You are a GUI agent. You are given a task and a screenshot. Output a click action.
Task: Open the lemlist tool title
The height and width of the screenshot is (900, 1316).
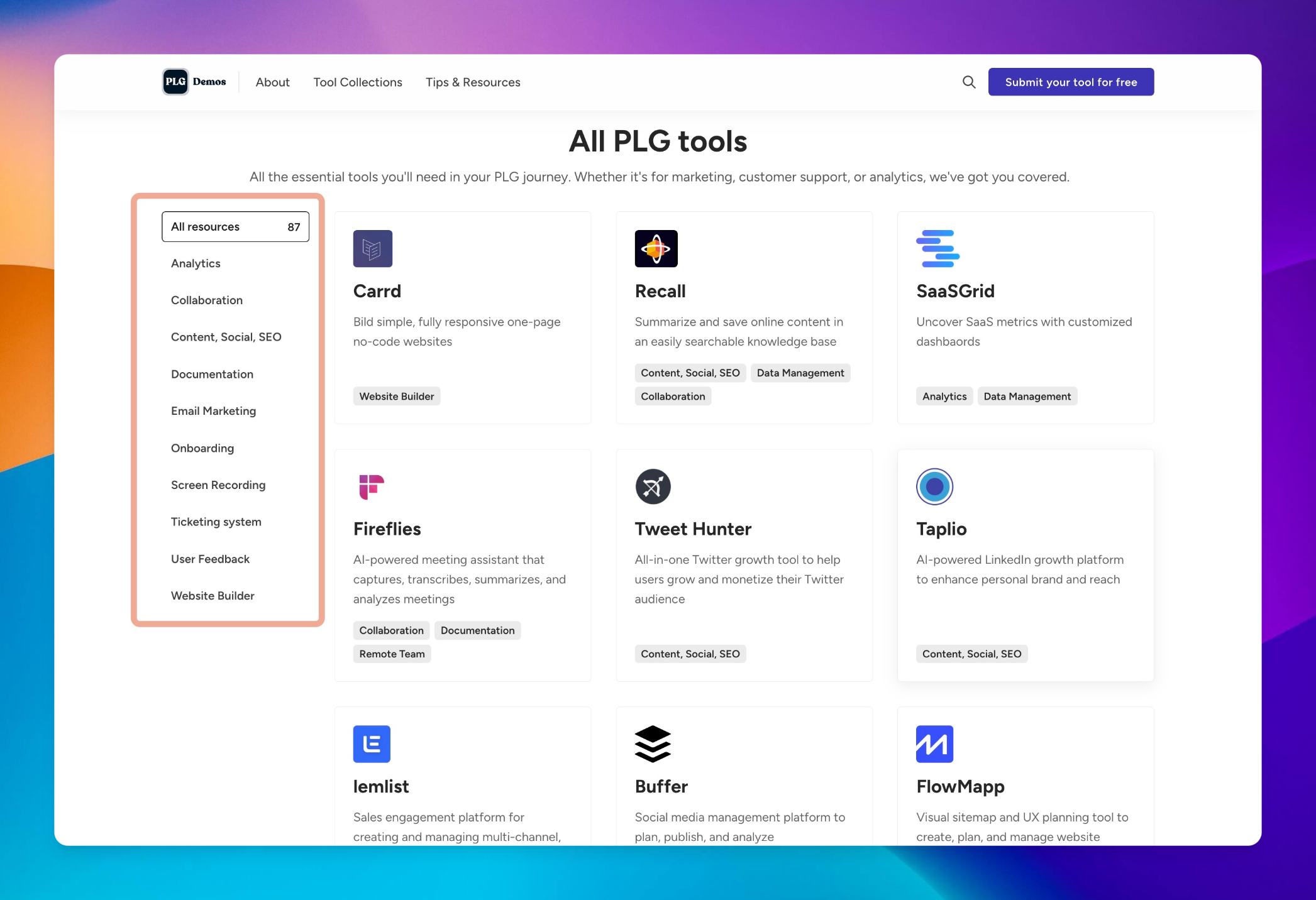pyautogui.click(x=381, y=787)
